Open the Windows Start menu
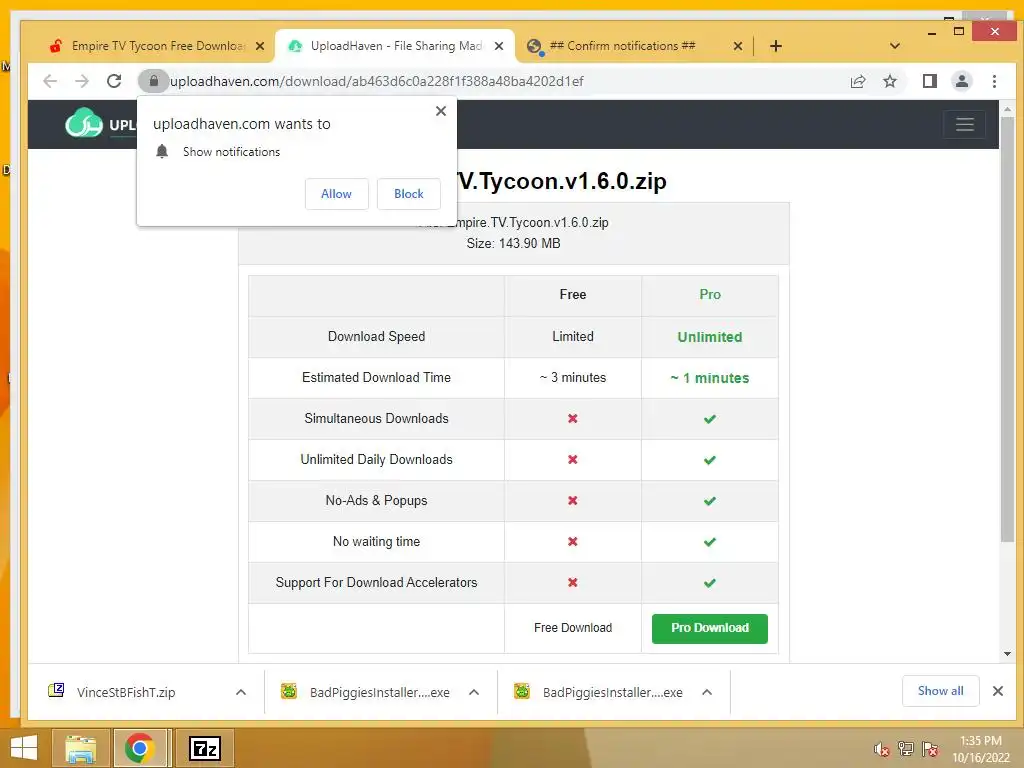The width and height of the screenshot is (1024, 768). 24,748
